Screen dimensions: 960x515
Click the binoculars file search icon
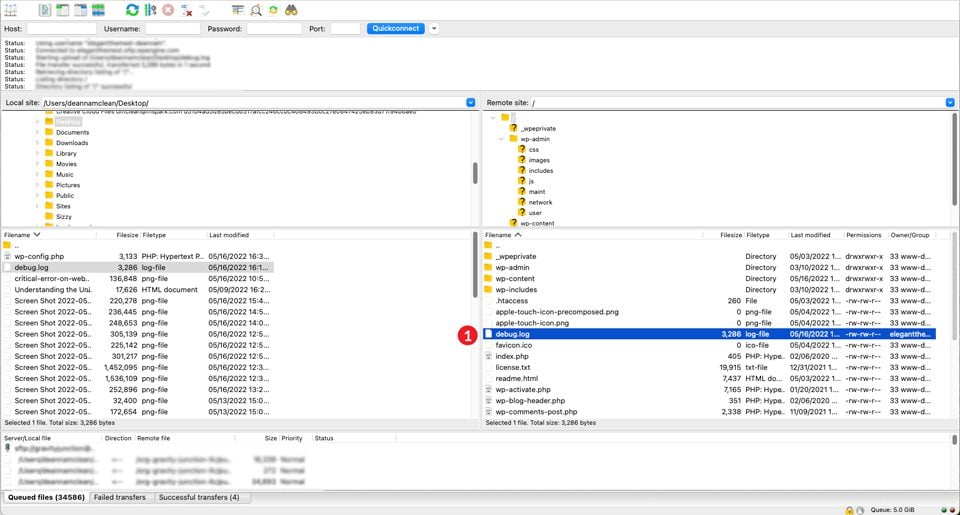point(291,10)
